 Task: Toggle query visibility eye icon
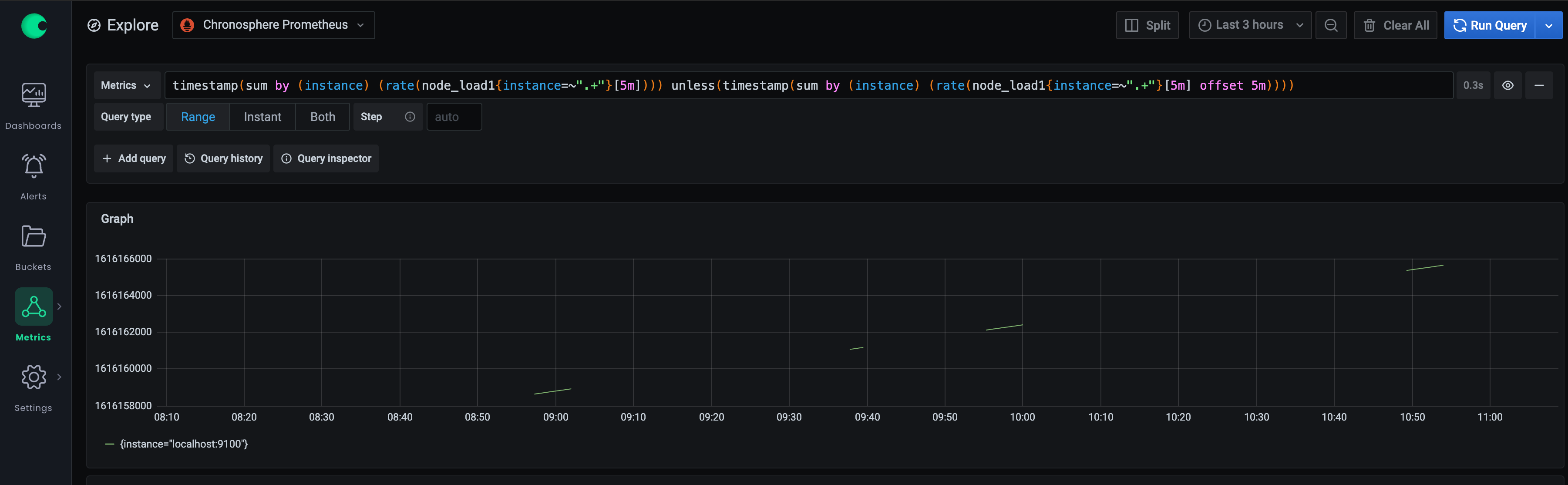(x=1508, y=85)
